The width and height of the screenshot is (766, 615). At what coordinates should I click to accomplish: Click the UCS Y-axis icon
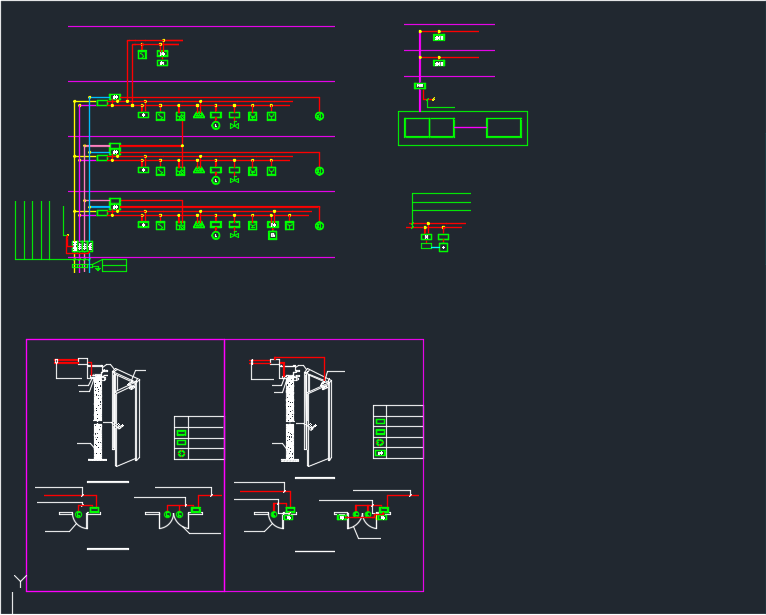point(20,581)
